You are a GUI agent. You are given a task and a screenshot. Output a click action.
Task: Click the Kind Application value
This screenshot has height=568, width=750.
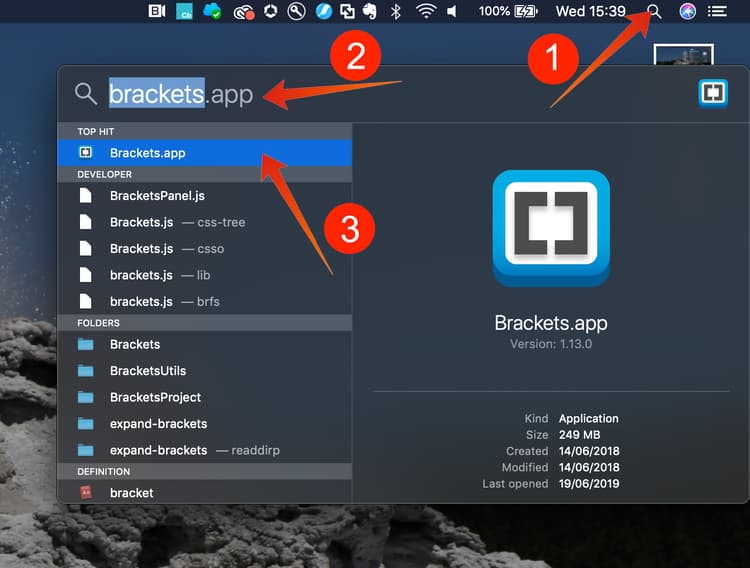click(588, 418)
